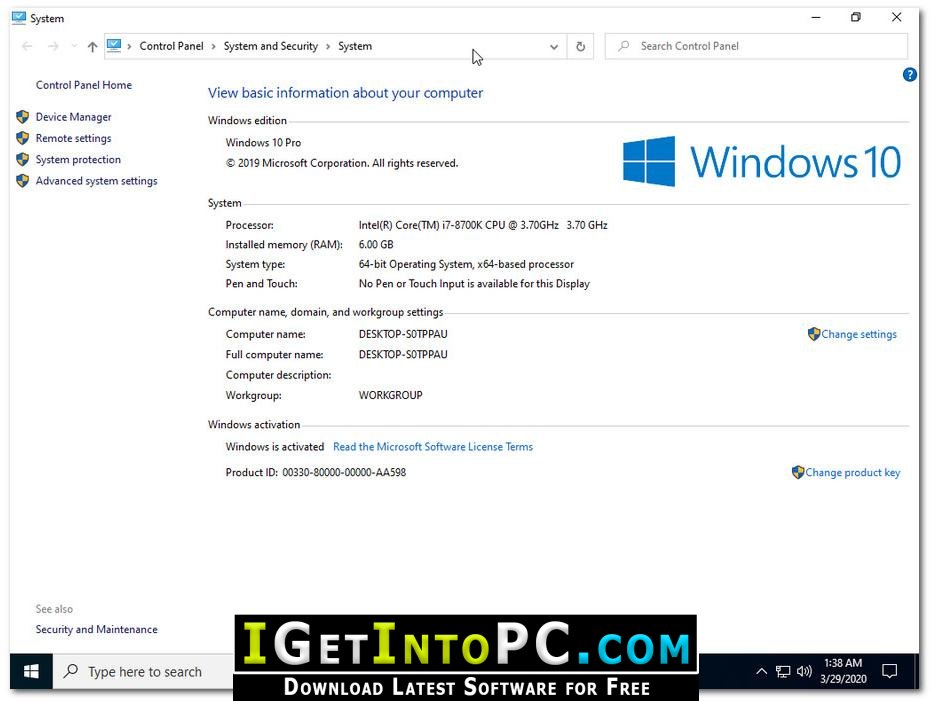Select Control Panel breadcrumb item
Image resolution: width=932 pixels, height=701 pixels.
pos(171,46)
